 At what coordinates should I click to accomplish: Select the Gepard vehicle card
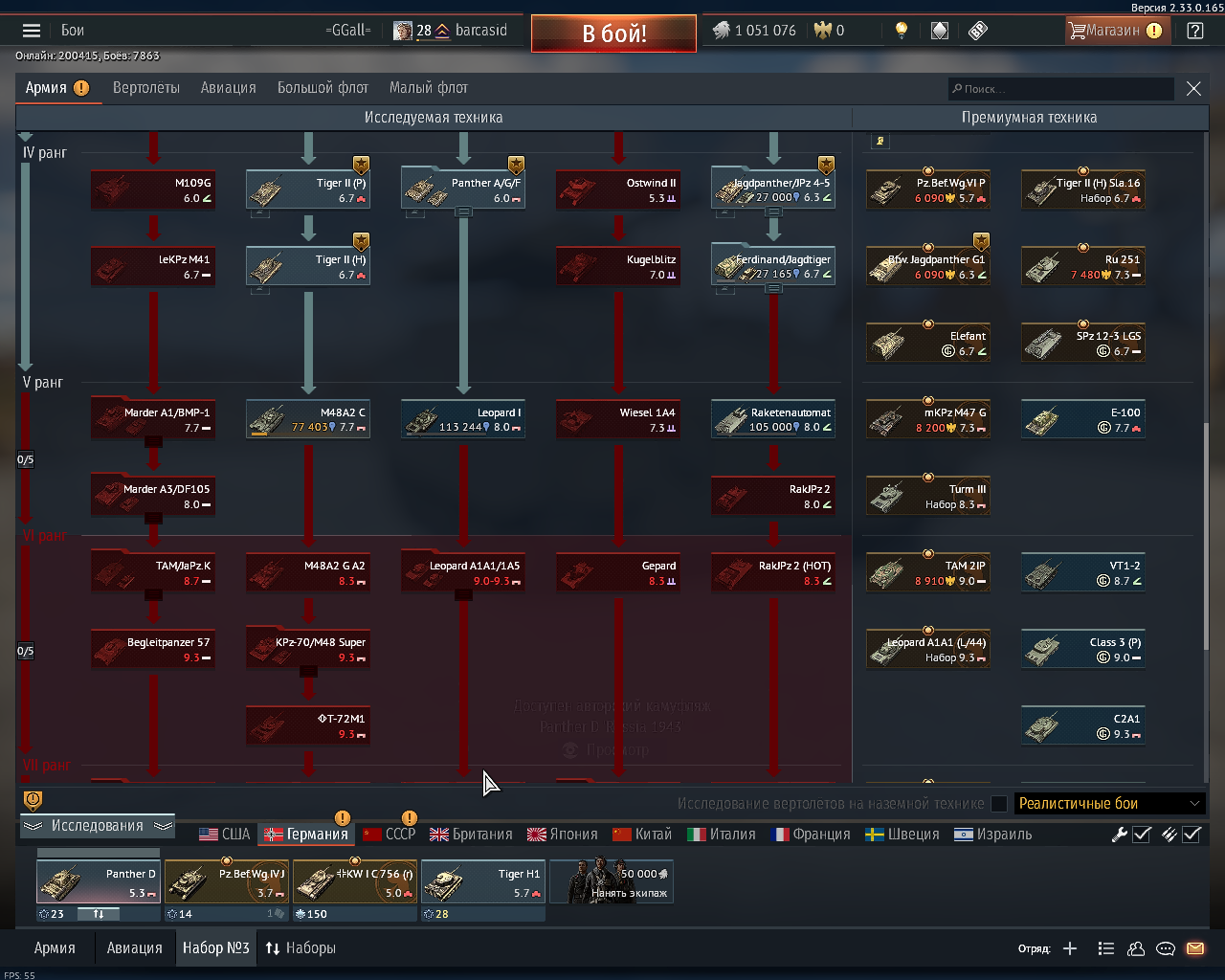618,573
